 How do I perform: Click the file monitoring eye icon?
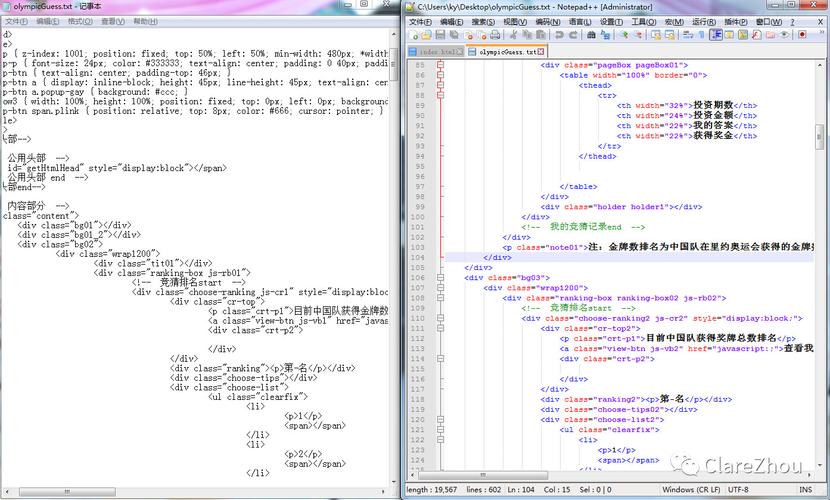(x=784, y=35)
